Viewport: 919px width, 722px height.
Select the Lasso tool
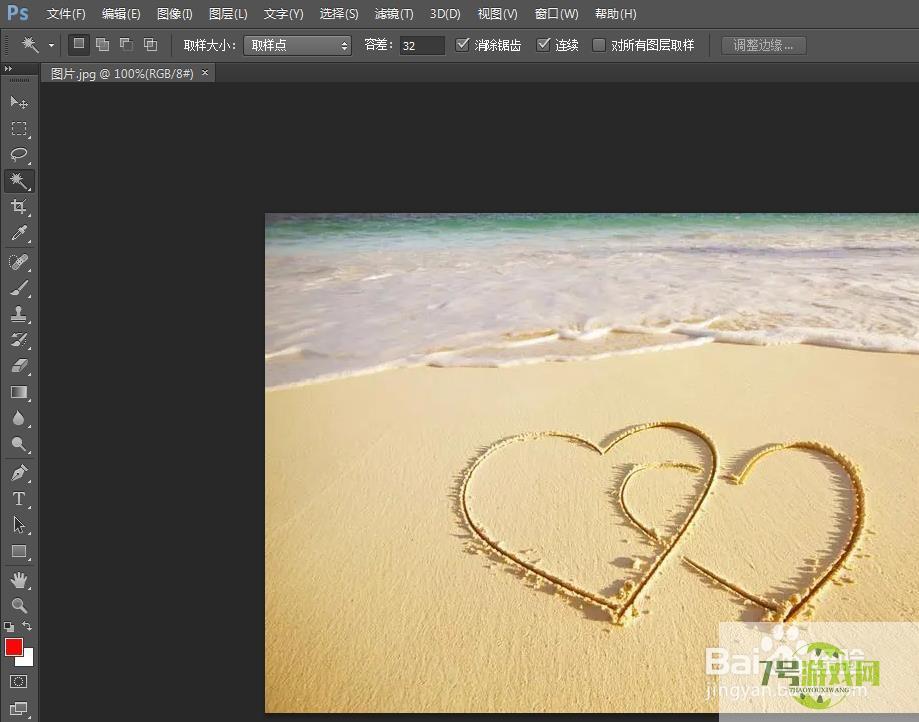tap(19, 155)
